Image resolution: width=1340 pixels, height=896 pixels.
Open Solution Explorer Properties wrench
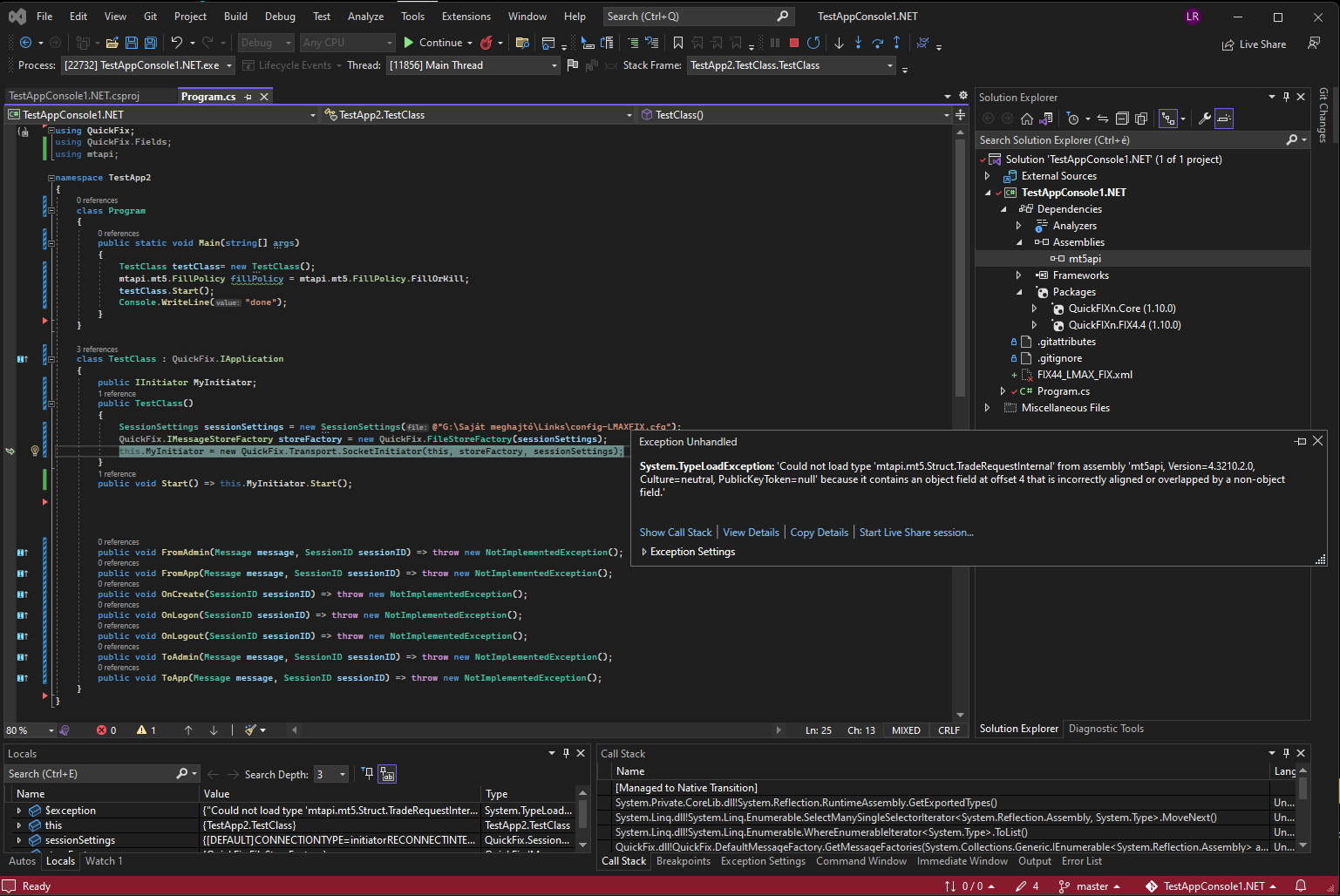(x=1204, y=119)
